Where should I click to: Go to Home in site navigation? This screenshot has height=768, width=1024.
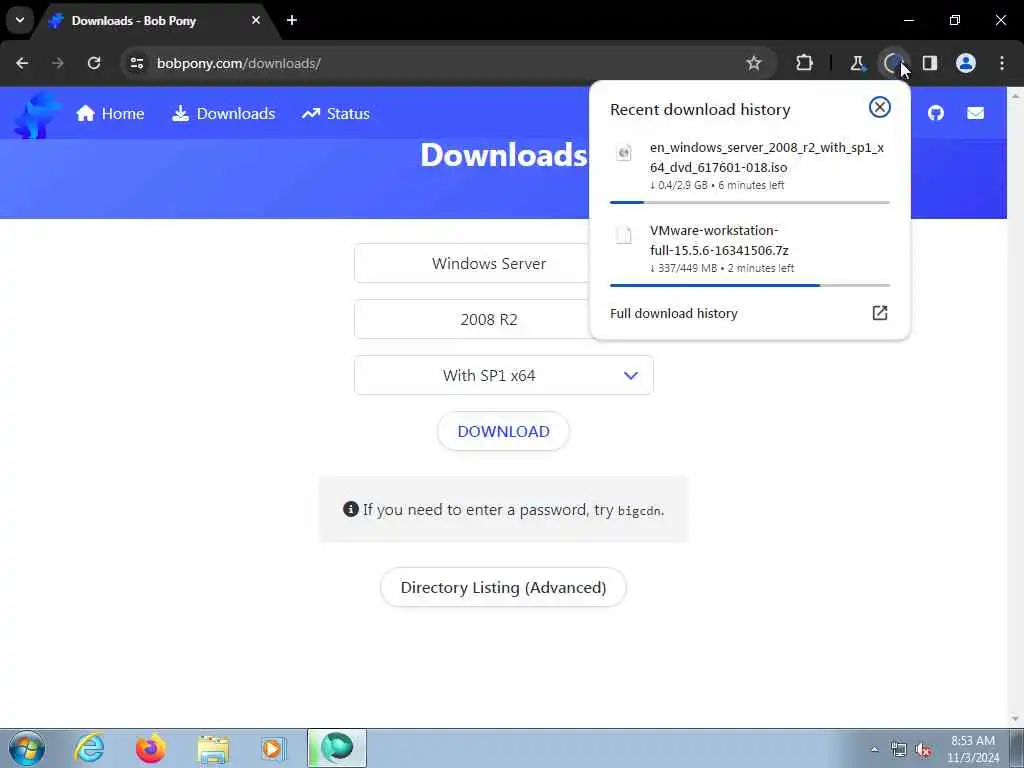(x=110, y=114)
